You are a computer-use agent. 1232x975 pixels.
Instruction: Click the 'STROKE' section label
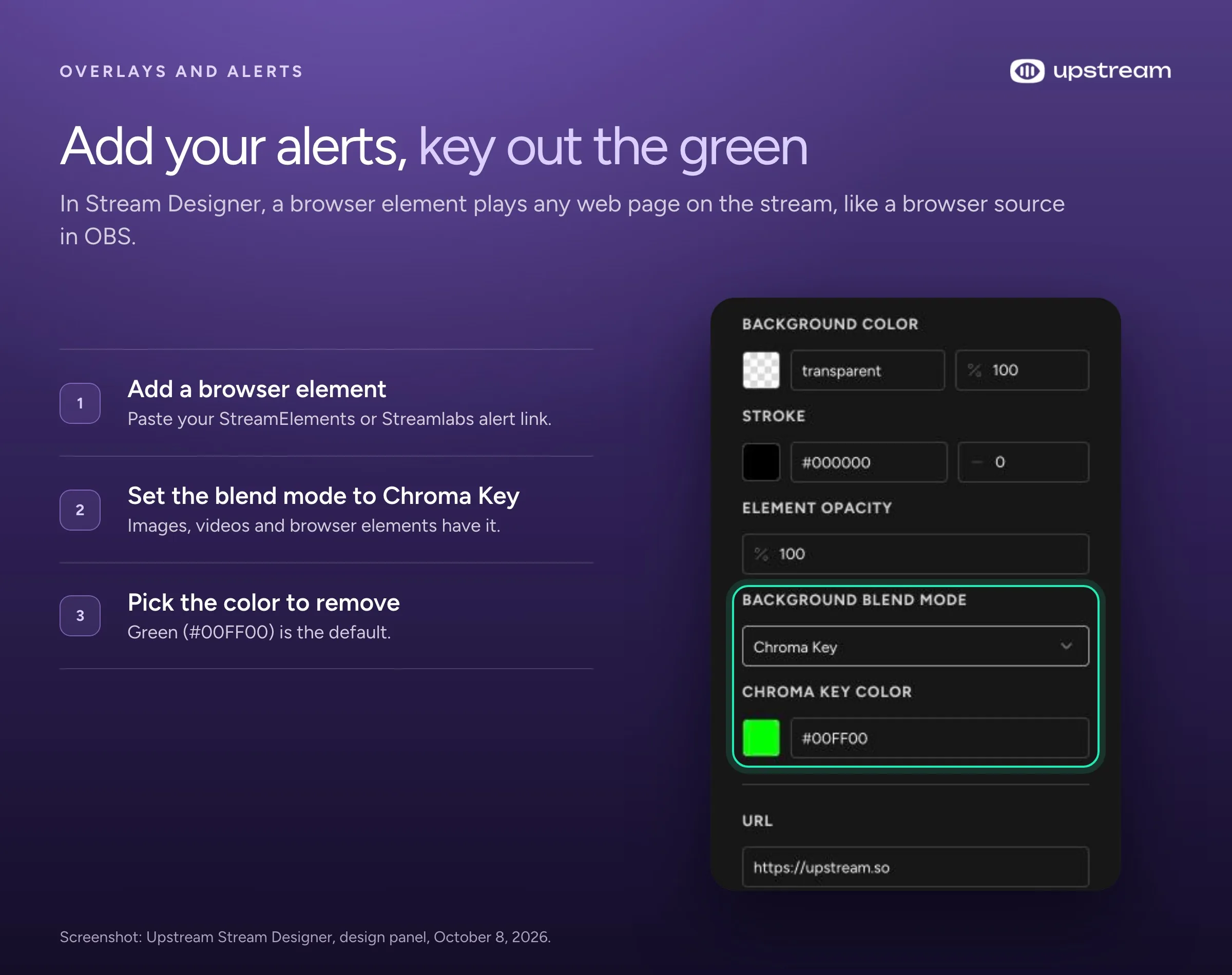click(773, 416)
